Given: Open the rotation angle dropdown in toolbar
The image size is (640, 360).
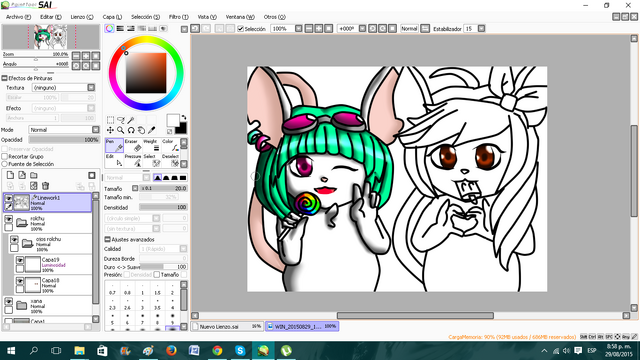Looking at the screenshot, I should pos(362,29).
